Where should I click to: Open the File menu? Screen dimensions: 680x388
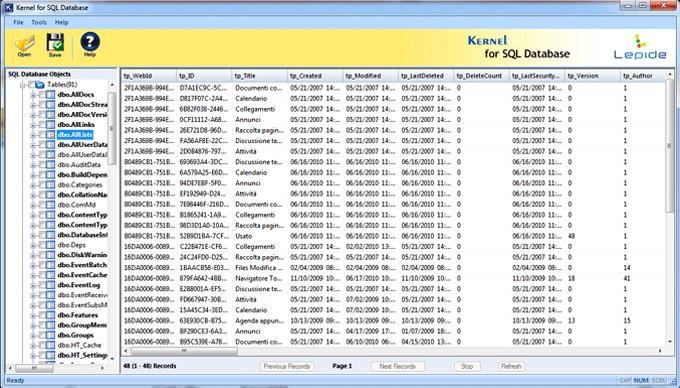pyautogui.click(x=18, y=22)
